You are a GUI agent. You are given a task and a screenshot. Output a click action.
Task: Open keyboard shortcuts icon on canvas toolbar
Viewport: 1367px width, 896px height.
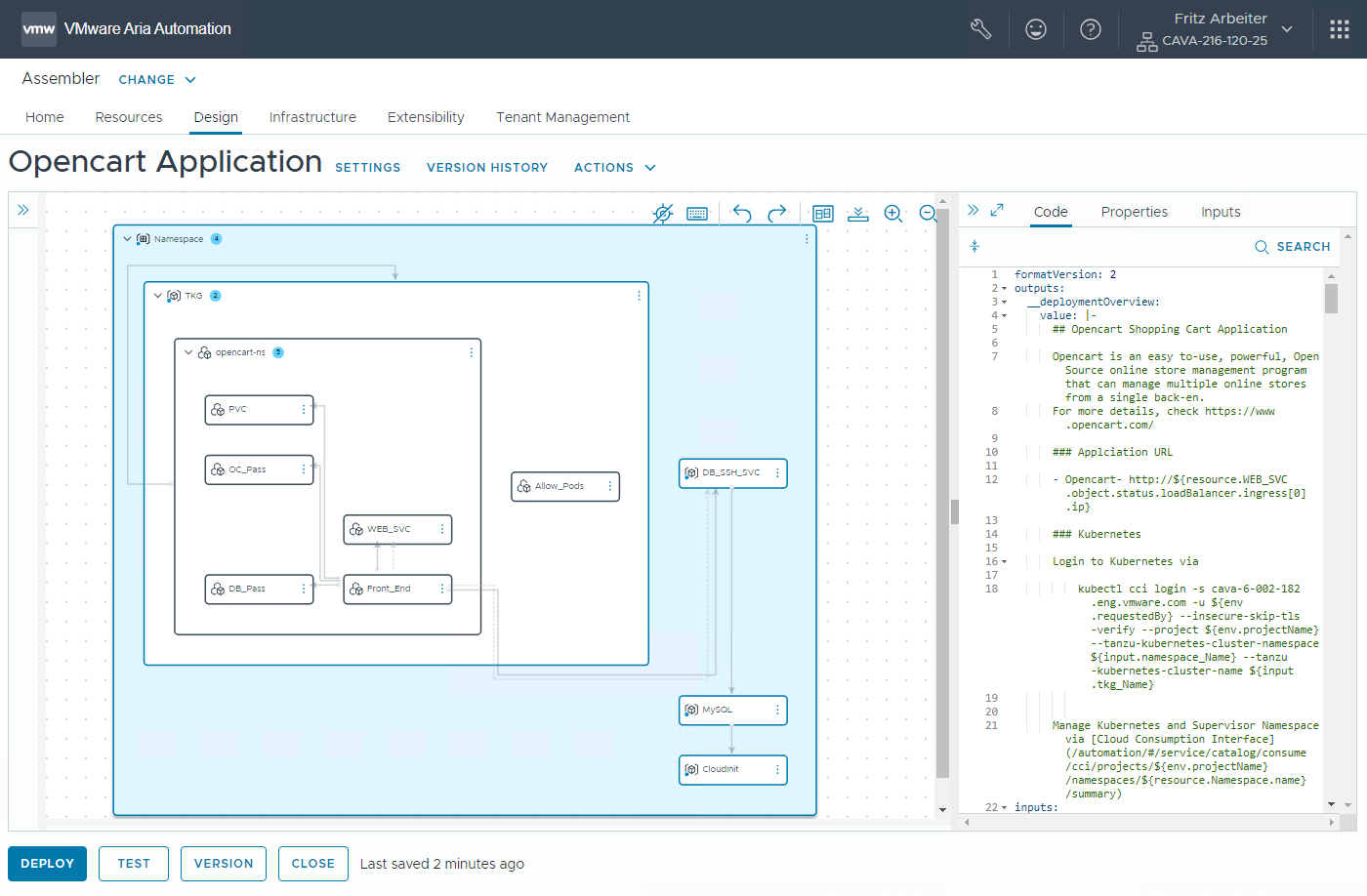[x=697, y=214]
